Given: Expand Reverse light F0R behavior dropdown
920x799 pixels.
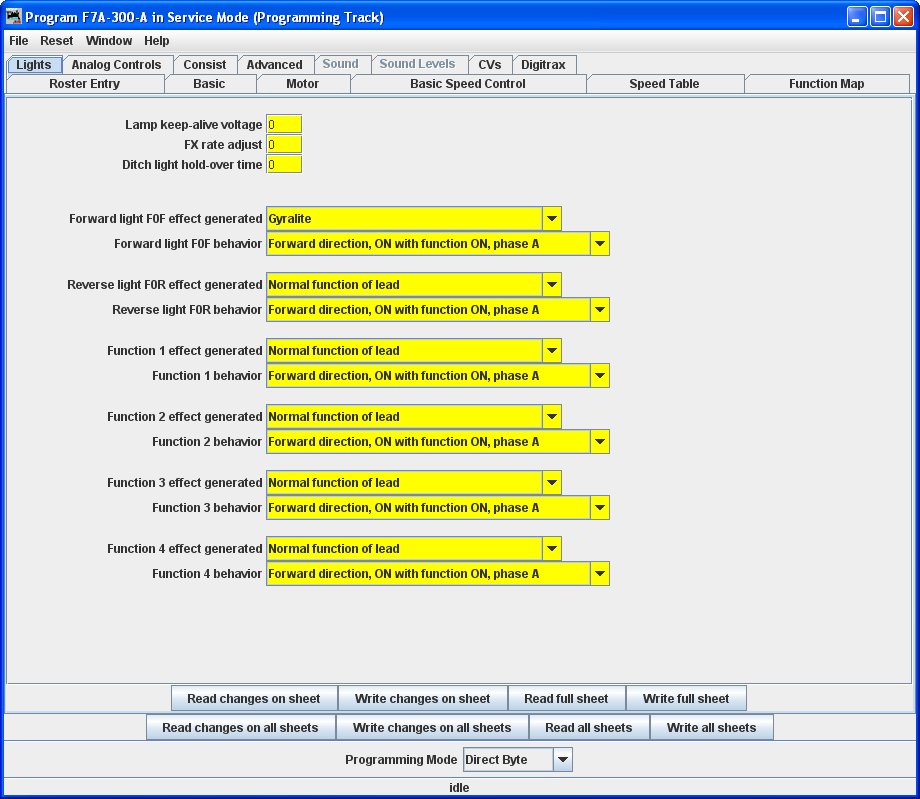Looking at the screenshot, I should click(x=599, y=310).
